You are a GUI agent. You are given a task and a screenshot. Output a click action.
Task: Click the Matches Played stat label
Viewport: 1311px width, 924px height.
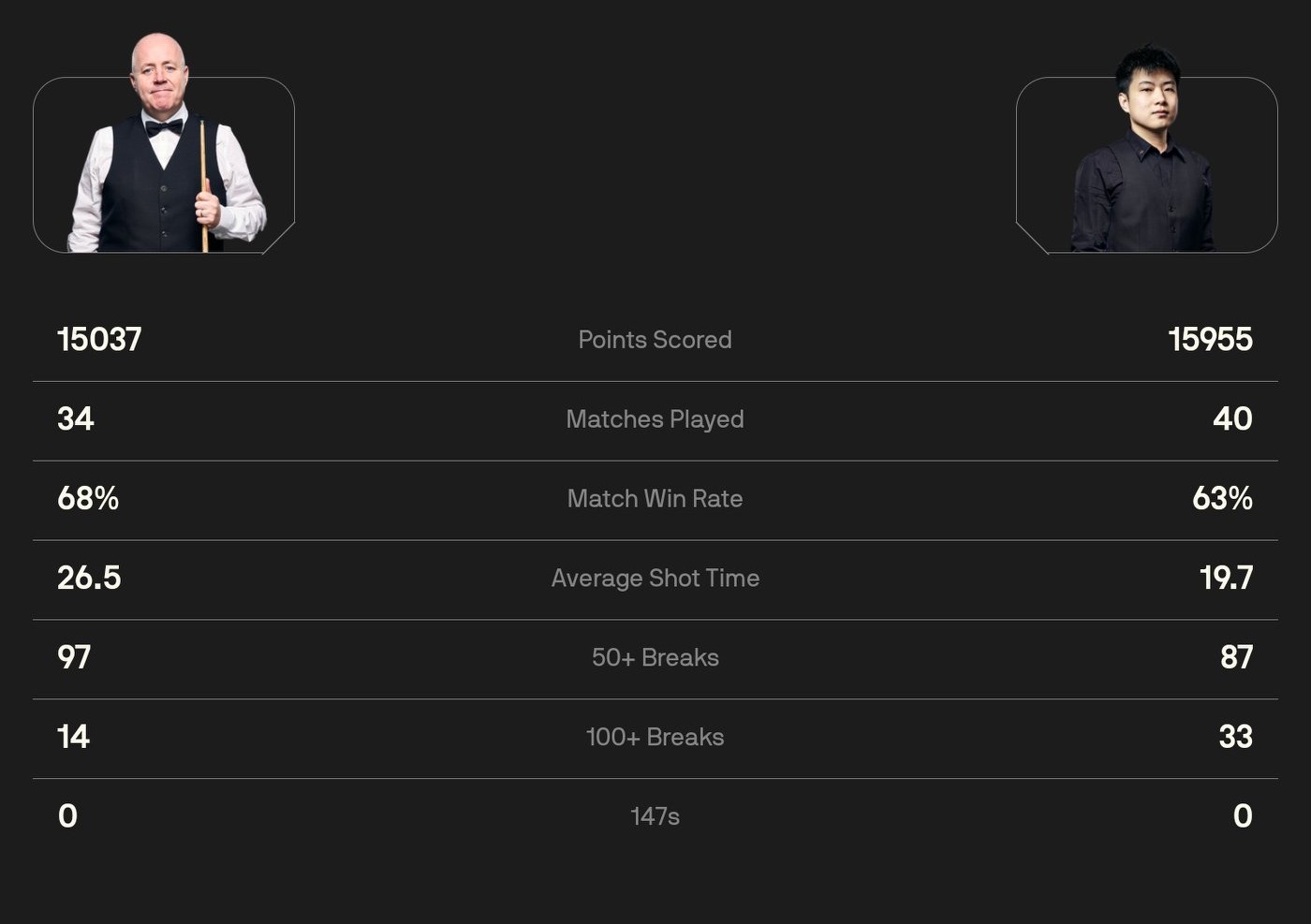click(655, 419)
